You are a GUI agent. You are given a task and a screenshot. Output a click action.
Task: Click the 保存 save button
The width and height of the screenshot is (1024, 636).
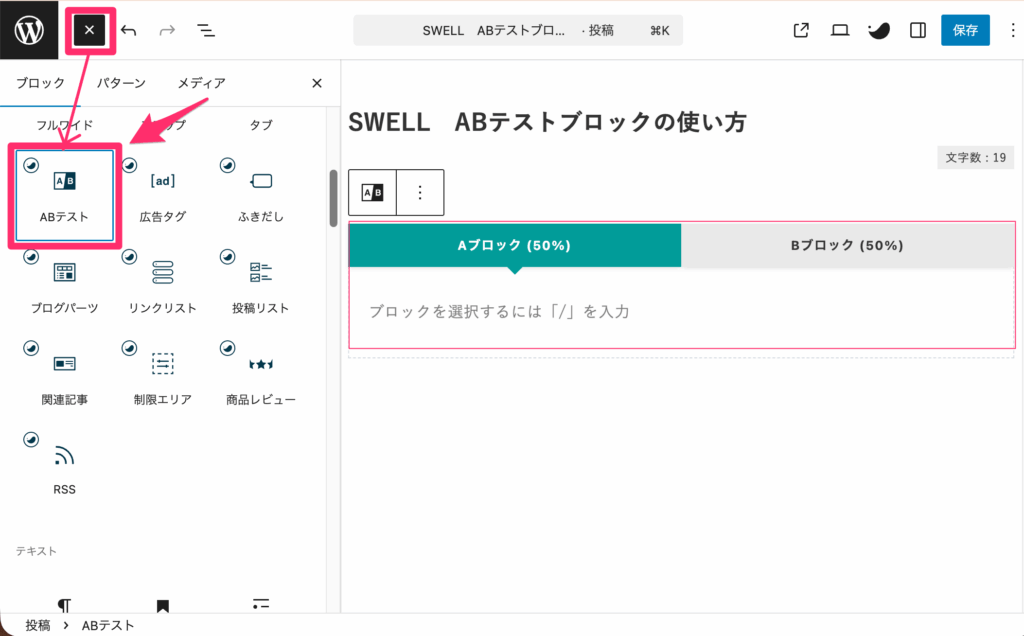click(x=965, y=30)
